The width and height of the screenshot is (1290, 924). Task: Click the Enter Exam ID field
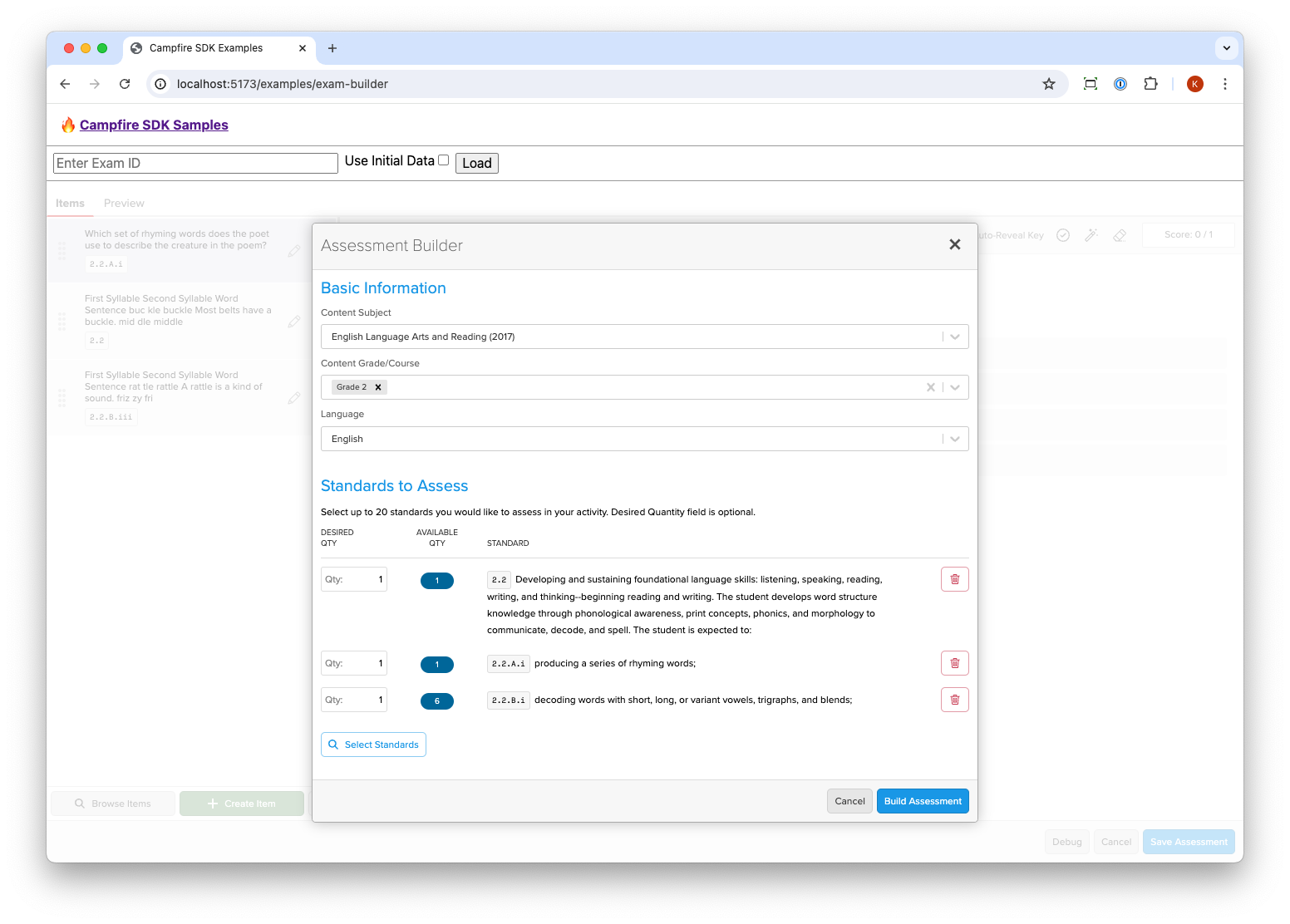coord(195,163)
